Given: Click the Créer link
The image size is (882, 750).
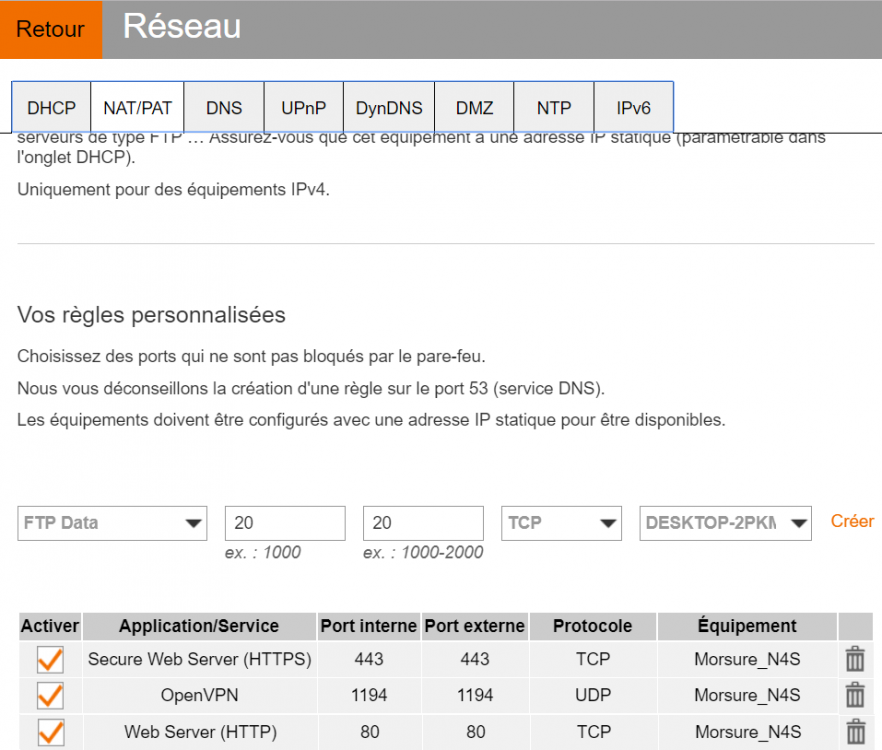Looking at the screenshot, I should (x=852, y=521).
